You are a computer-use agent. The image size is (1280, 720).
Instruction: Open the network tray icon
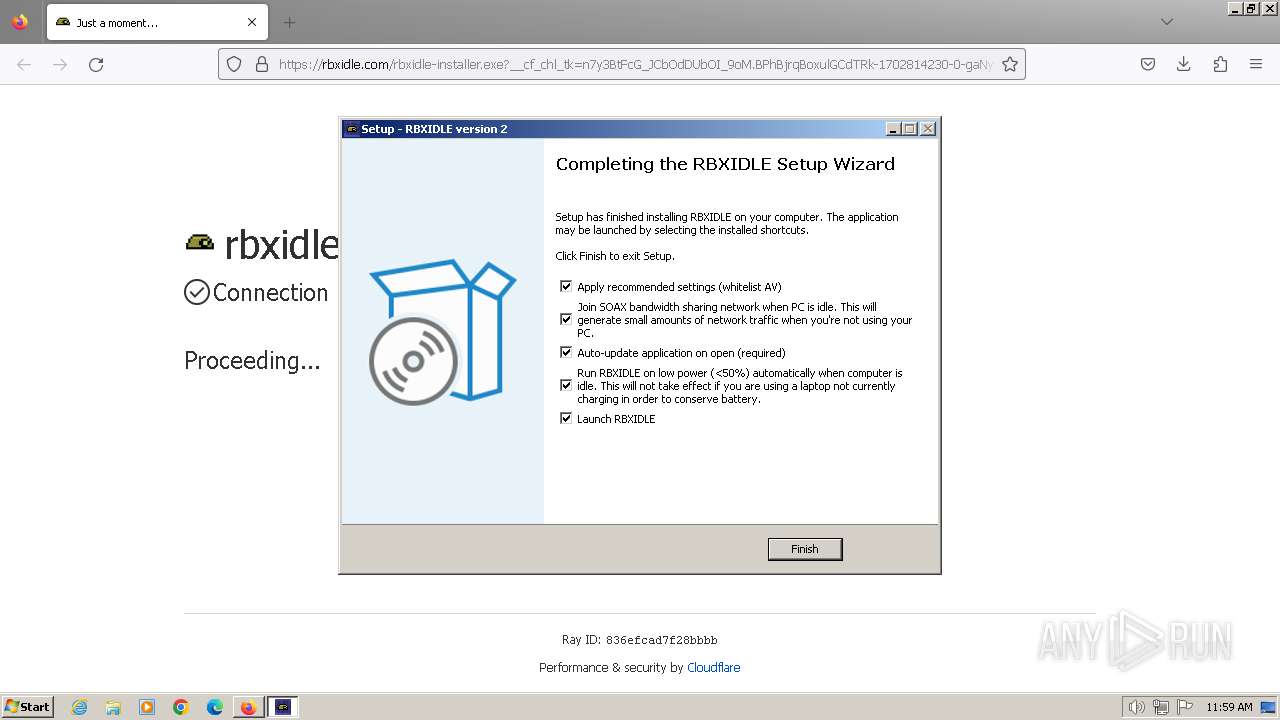[1161, 707]
